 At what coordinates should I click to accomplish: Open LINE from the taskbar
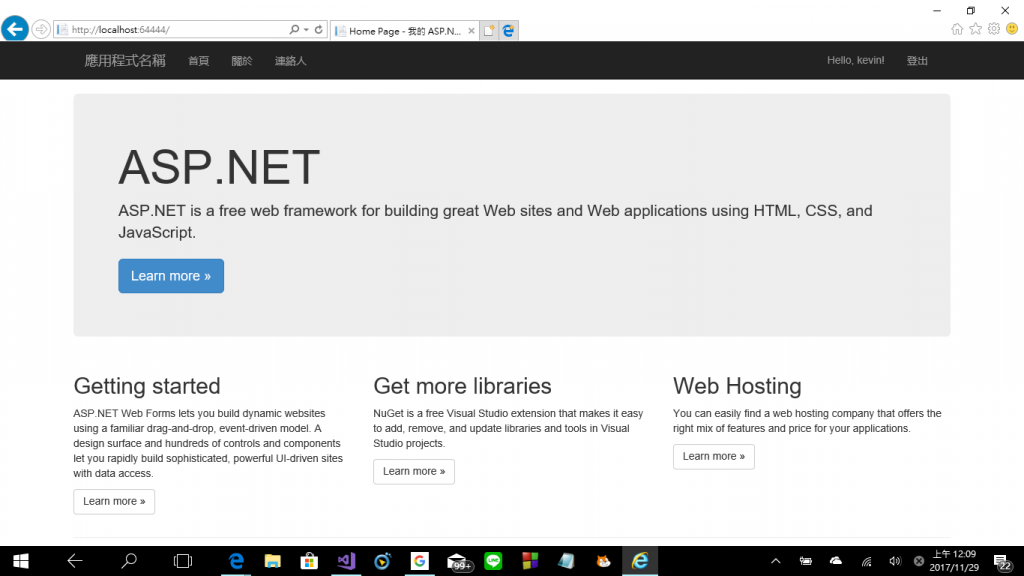tap(493, 561)
